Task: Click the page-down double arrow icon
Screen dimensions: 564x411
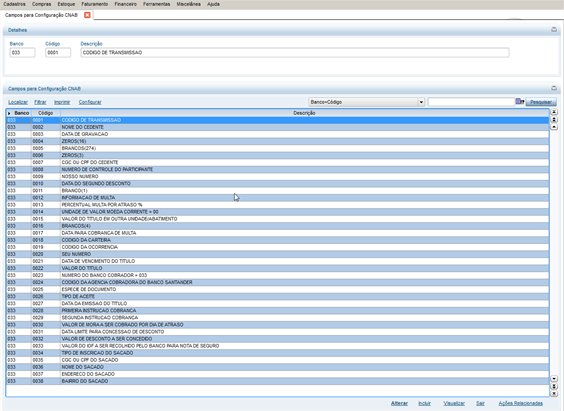Action: click(554, 386)
